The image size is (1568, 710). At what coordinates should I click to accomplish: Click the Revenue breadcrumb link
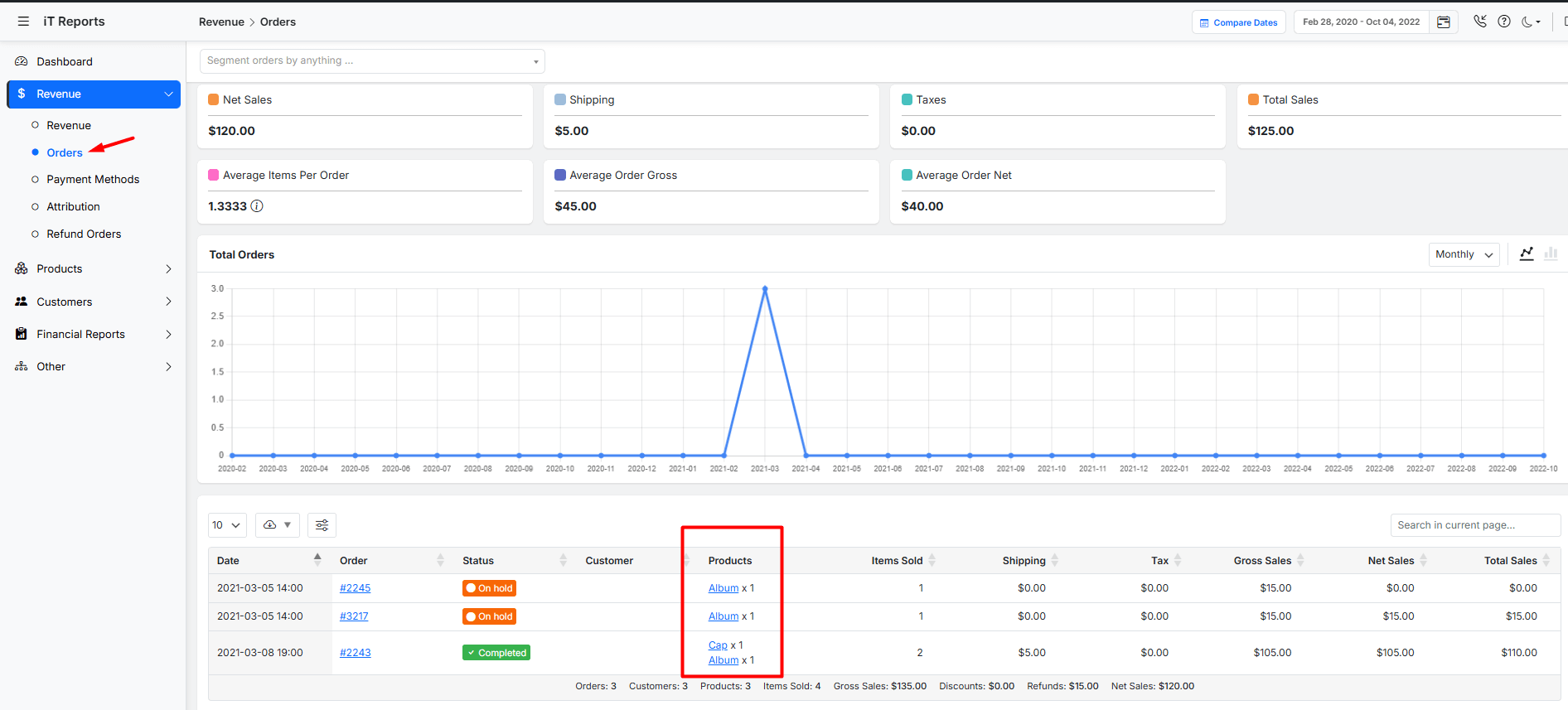point(221,22)
